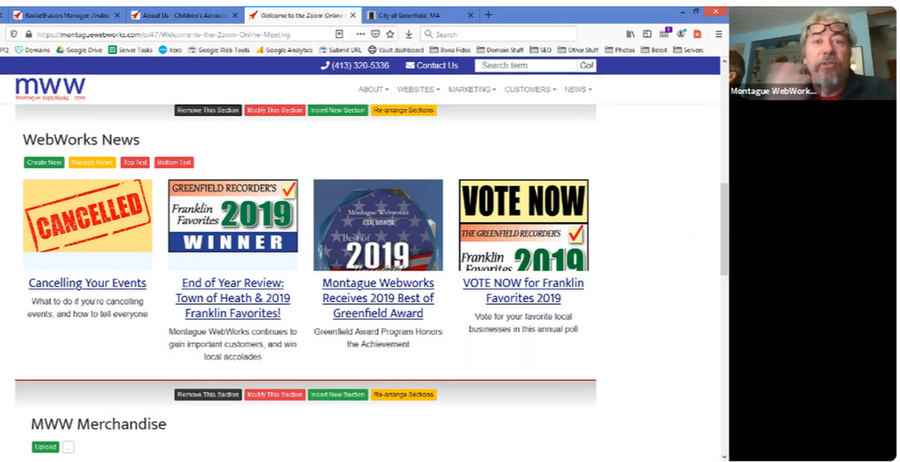Open the Cancelling Your Events article link

pos(87,283)
